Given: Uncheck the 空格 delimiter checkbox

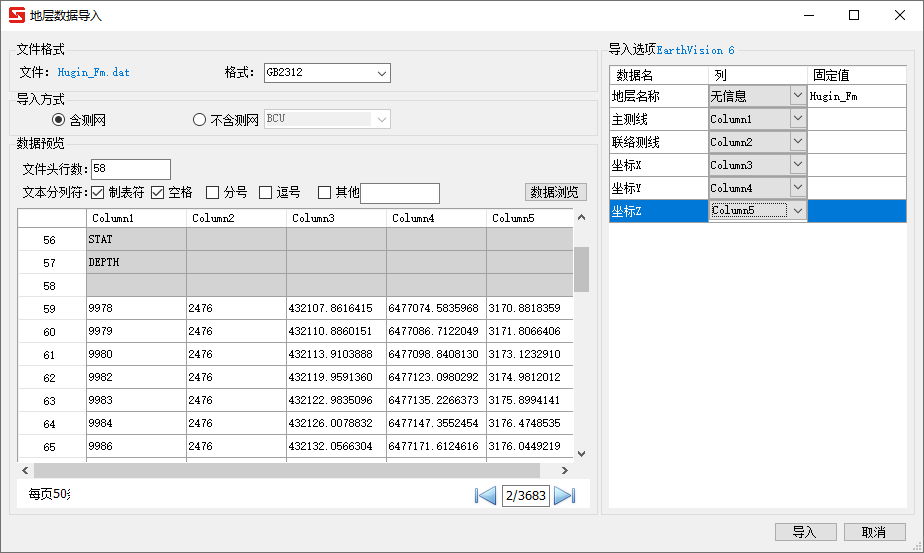Looking at the screenshot, I should [158, 192].
